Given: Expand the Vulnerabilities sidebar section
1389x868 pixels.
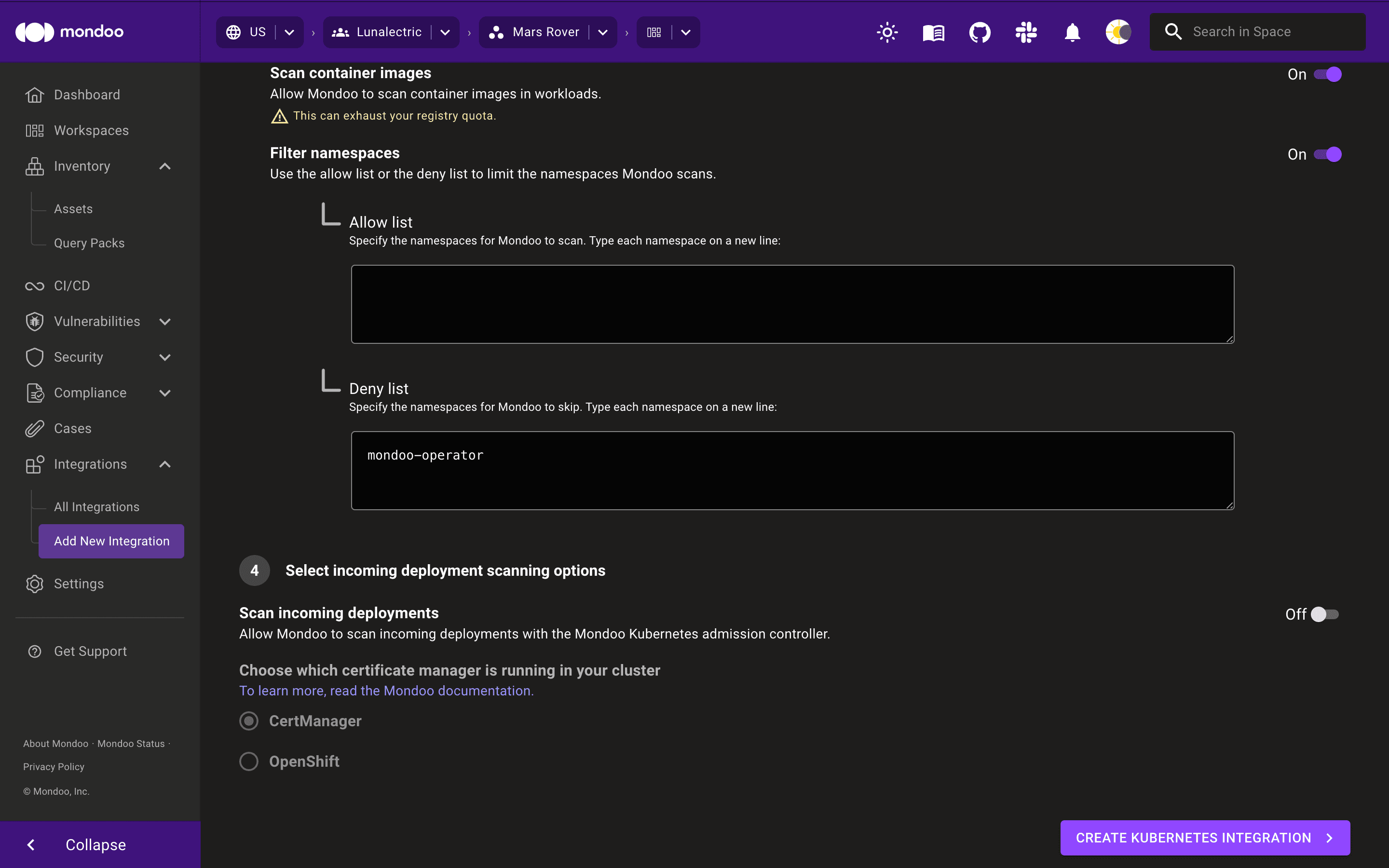Looking at the screenshot, I should 165,322.
